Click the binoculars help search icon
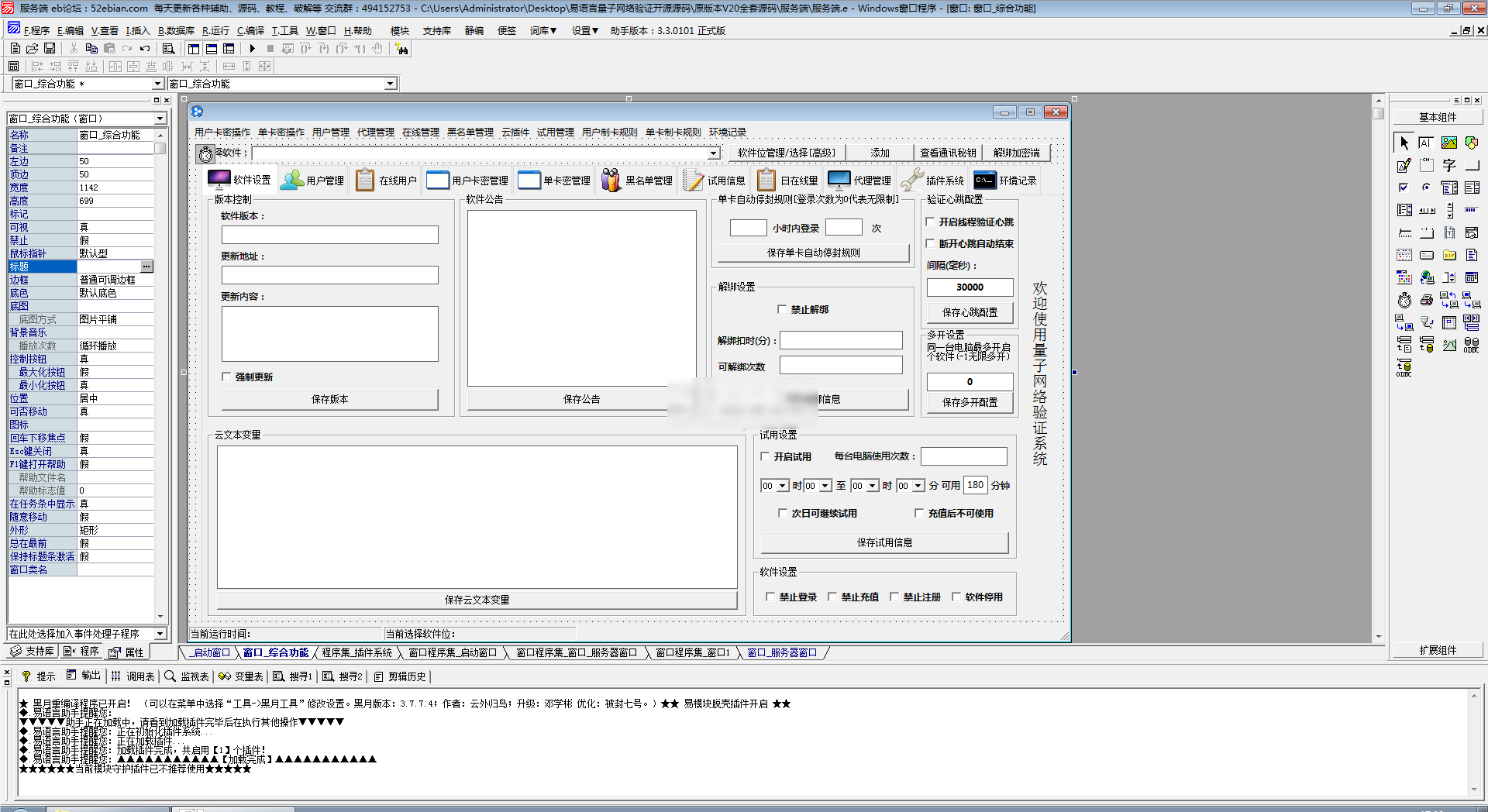 tap(401, 49)
